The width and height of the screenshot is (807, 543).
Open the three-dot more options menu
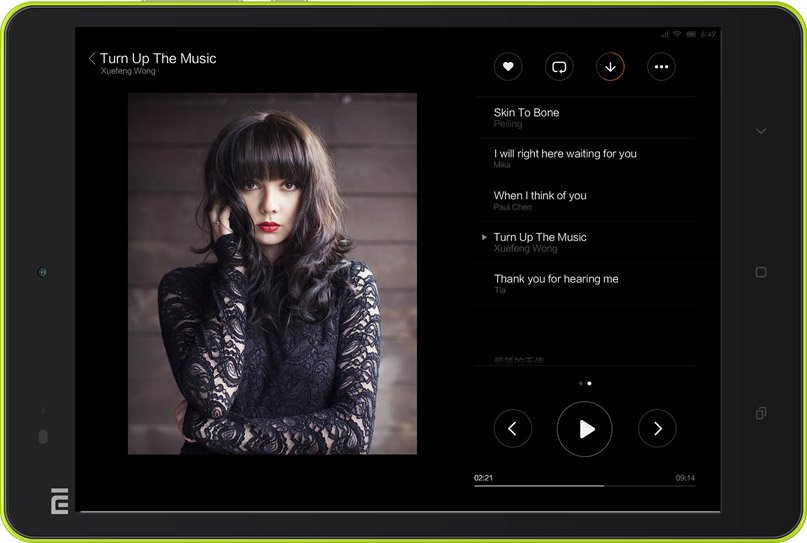click(661, 67)
